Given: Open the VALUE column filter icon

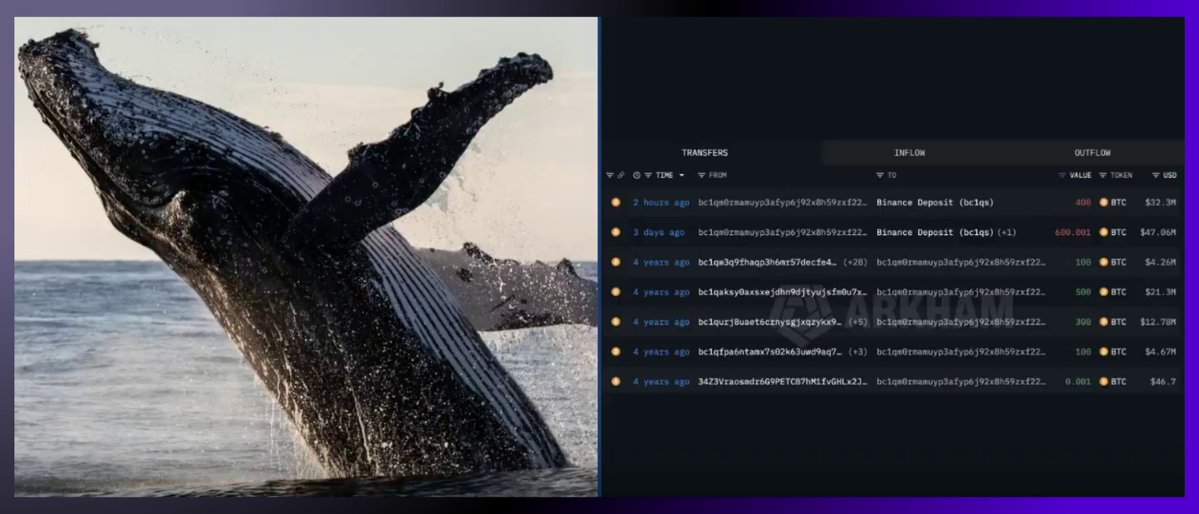Looking at the screenshot, I should click(x=1061, y=175).
